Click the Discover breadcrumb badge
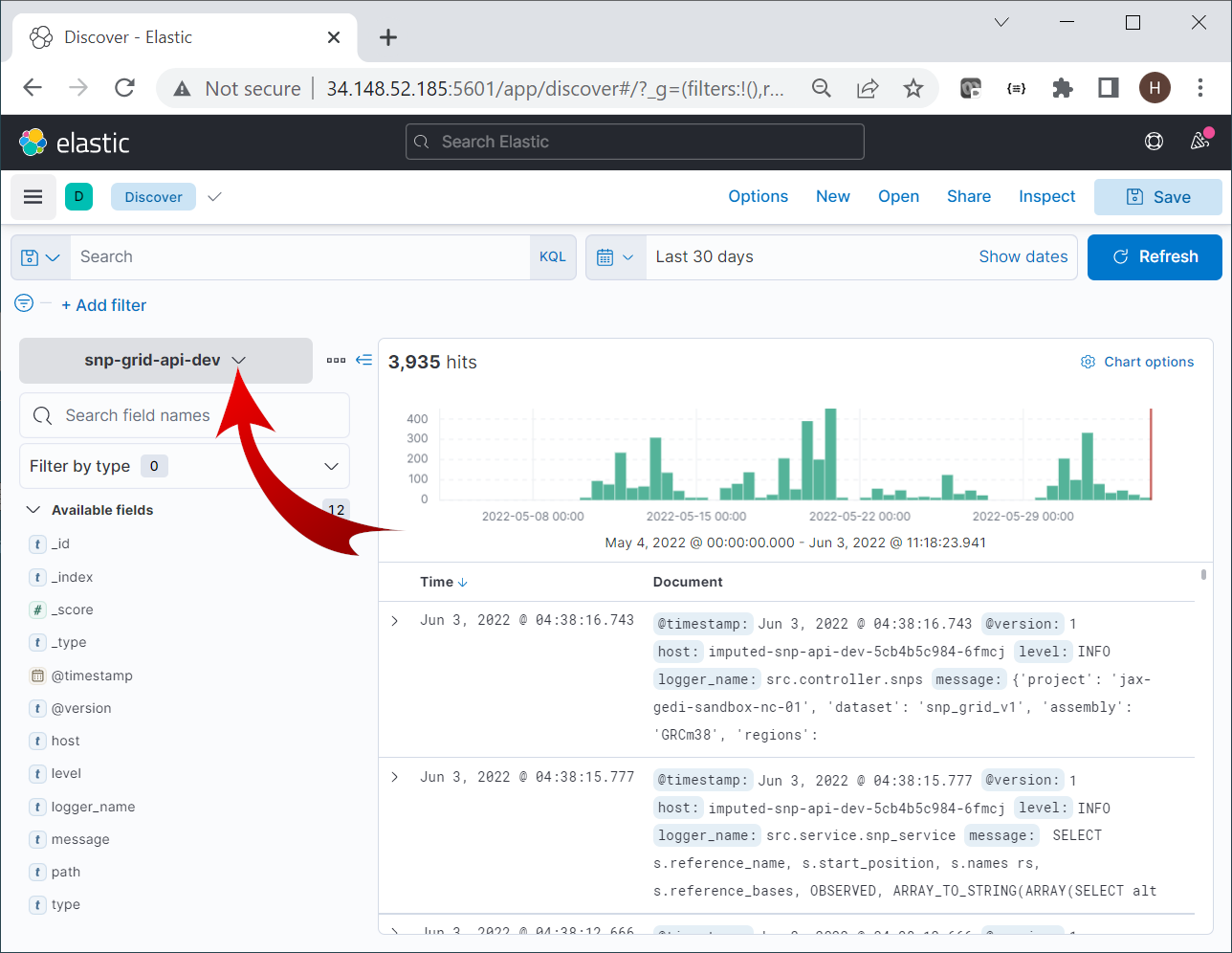 pos(153,197)
